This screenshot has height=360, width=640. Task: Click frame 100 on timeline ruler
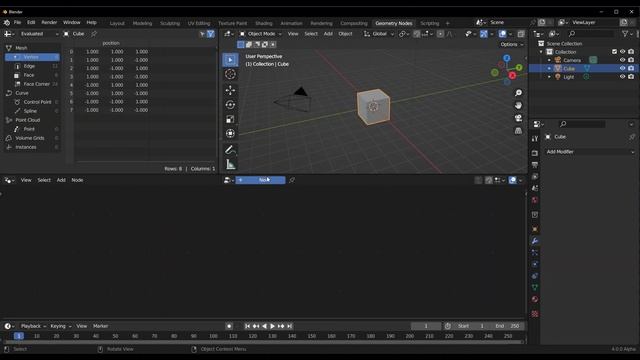coord(213,336)
